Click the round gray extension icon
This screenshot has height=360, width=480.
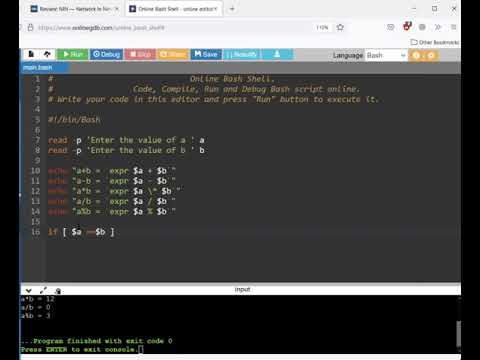[x=422, y=27]
